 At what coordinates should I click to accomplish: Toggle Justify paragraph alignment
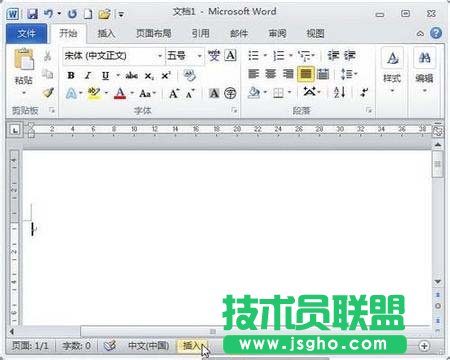[306, 74]
